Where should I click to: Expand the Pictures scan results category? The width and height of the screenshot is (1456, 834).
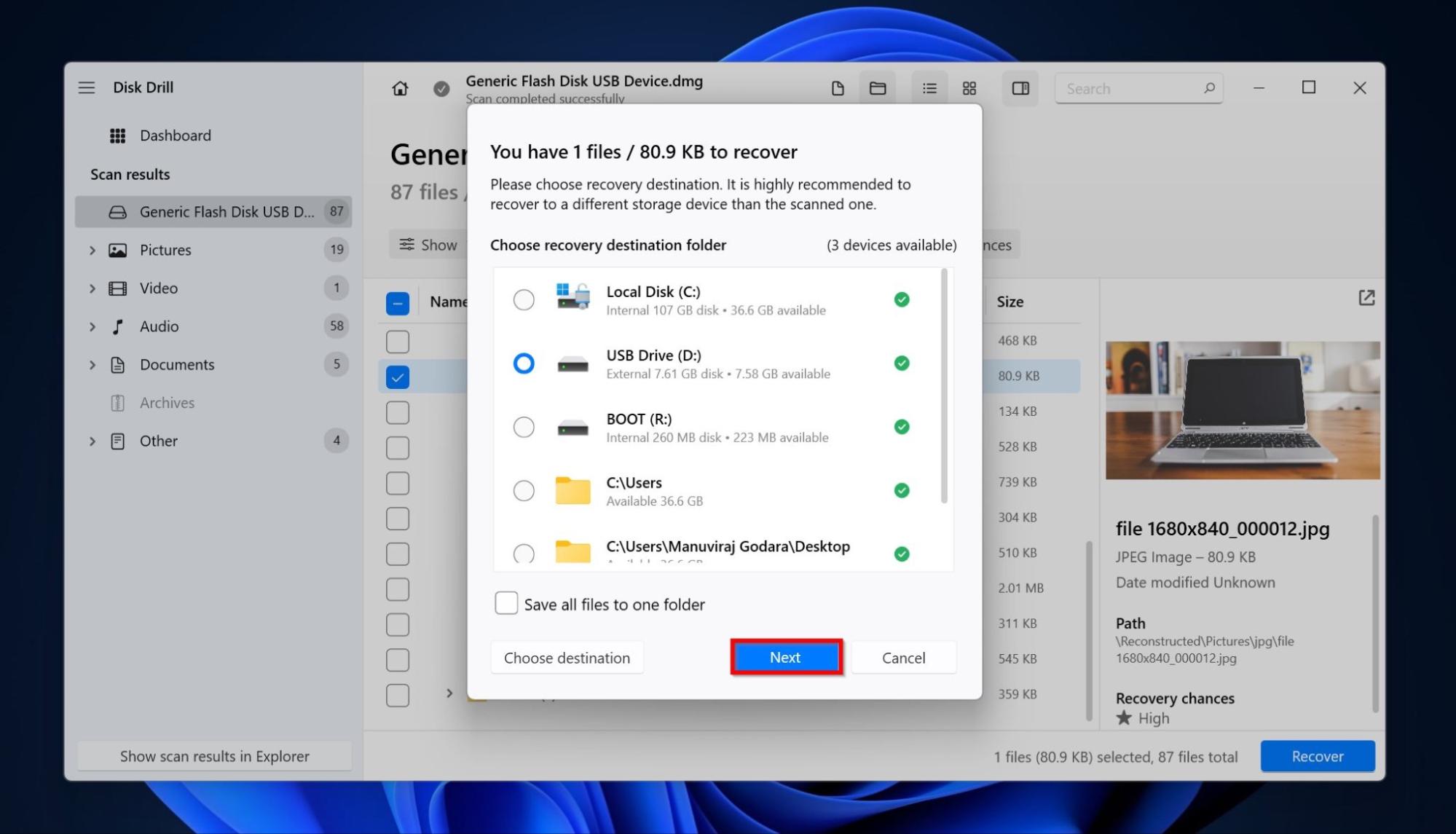(x=92, y=249)
